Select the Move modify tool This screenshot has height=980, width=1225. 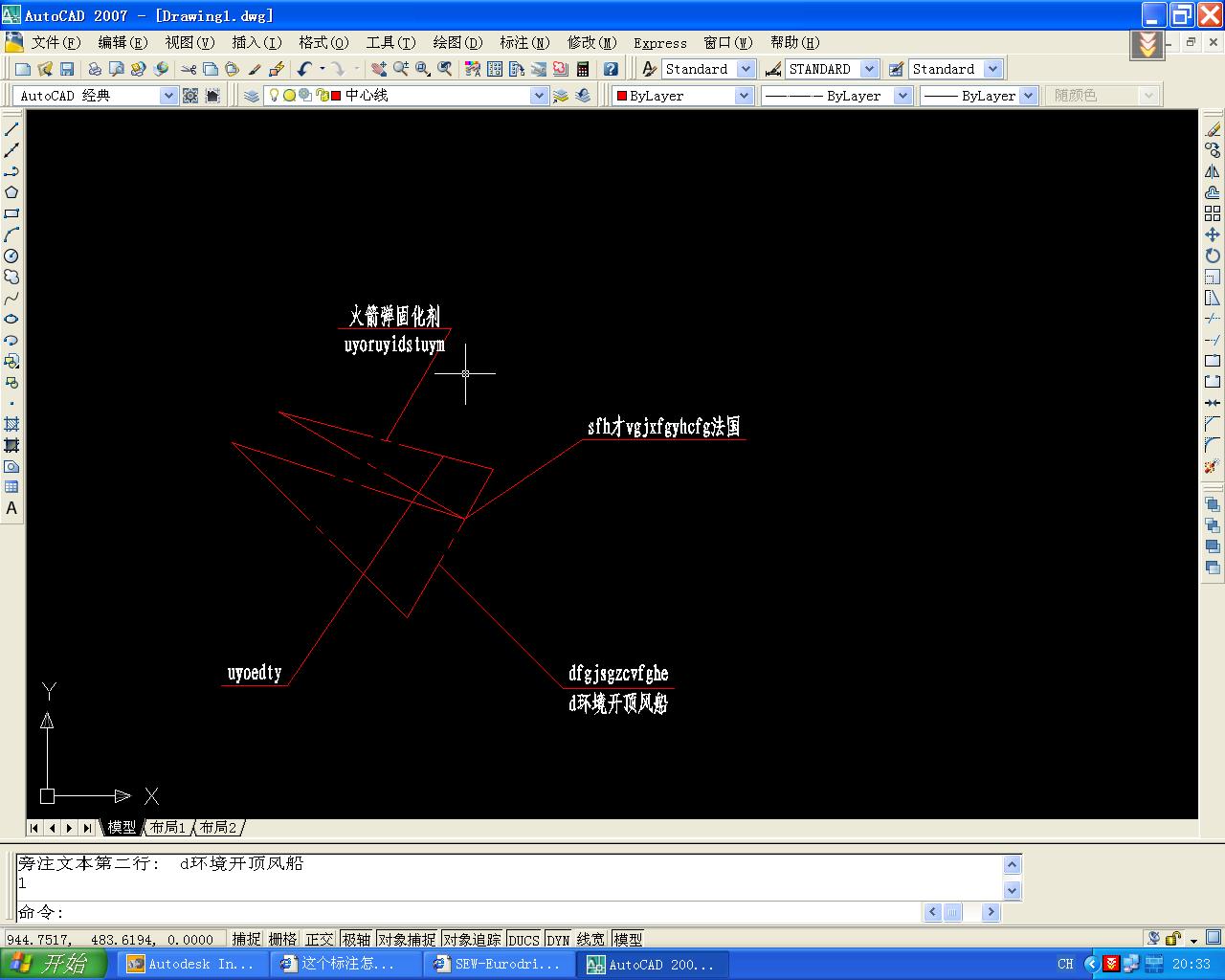(1213, 234)
